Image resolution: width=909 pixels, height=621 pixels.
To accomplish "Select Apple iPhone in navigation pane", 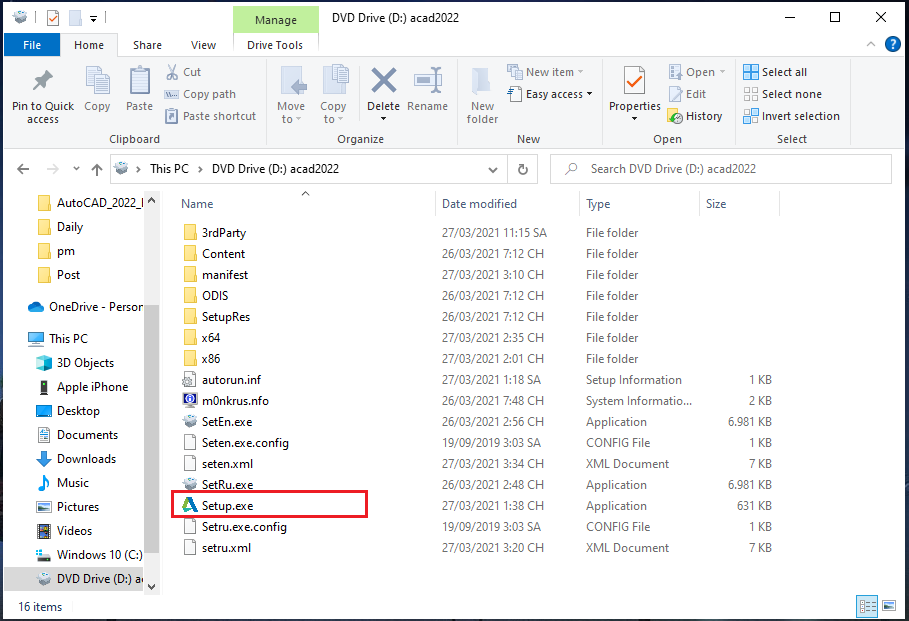I will 82,387.
